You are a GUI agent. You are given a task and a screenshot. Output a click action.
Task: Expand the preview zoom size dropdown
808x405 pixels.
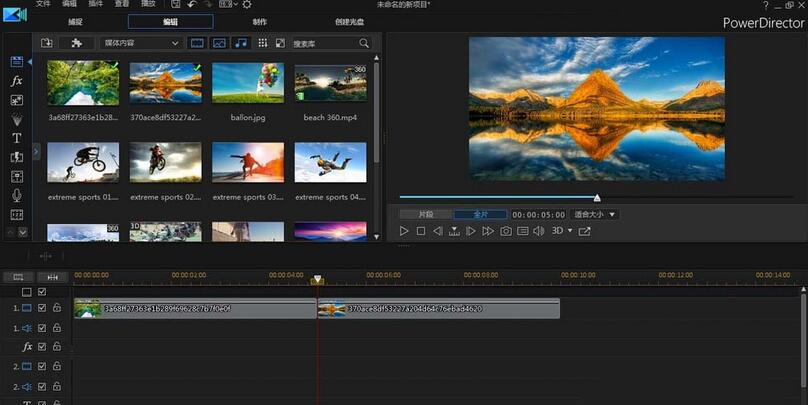[x=595, y=214]
